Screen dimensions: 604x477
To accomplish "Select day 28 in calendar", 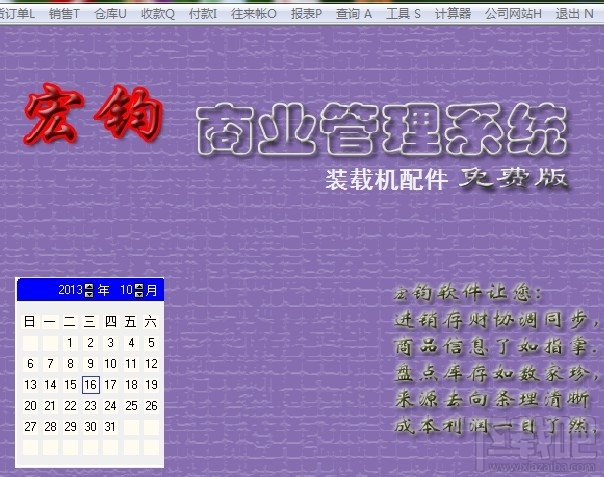I will coord(50,427).
